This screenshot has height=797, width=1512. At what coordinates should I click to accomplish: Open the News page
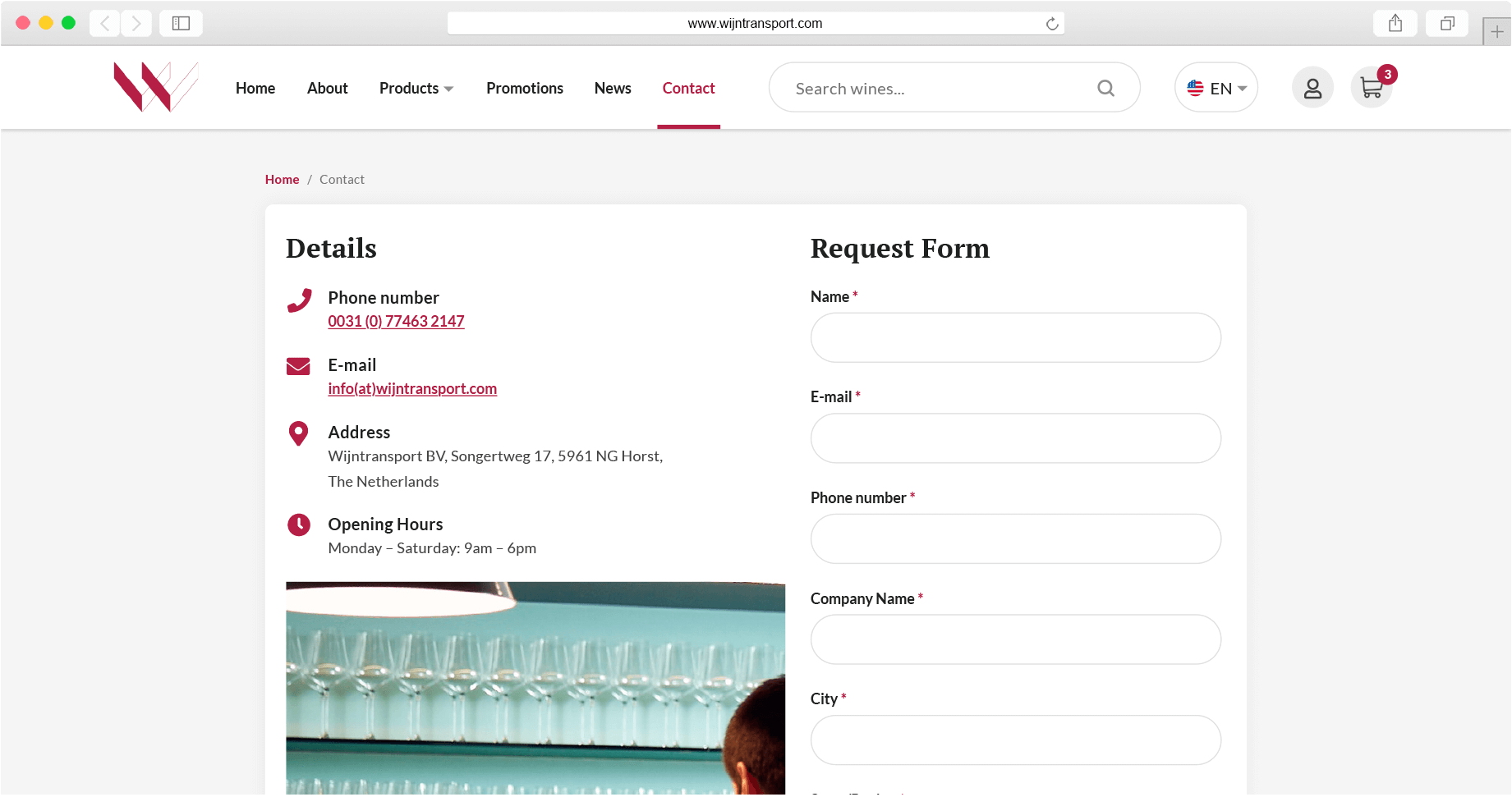613,88
